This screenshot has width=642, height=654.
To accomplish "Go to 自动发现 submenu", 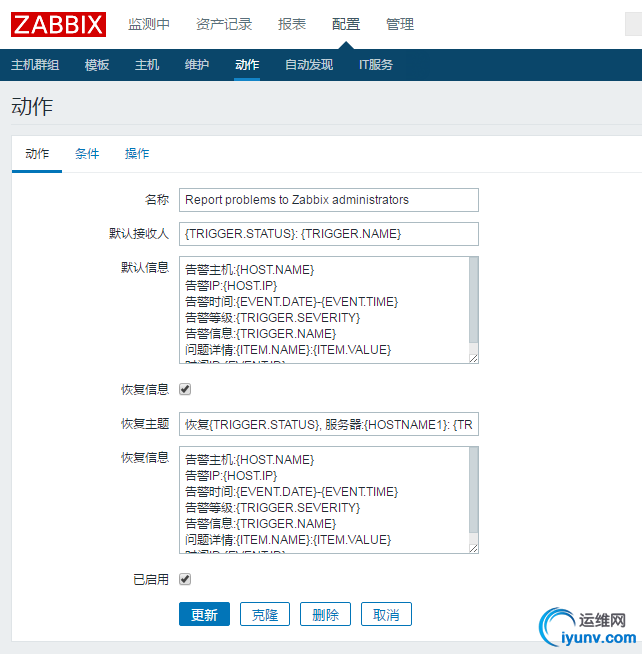I will 309,65.
